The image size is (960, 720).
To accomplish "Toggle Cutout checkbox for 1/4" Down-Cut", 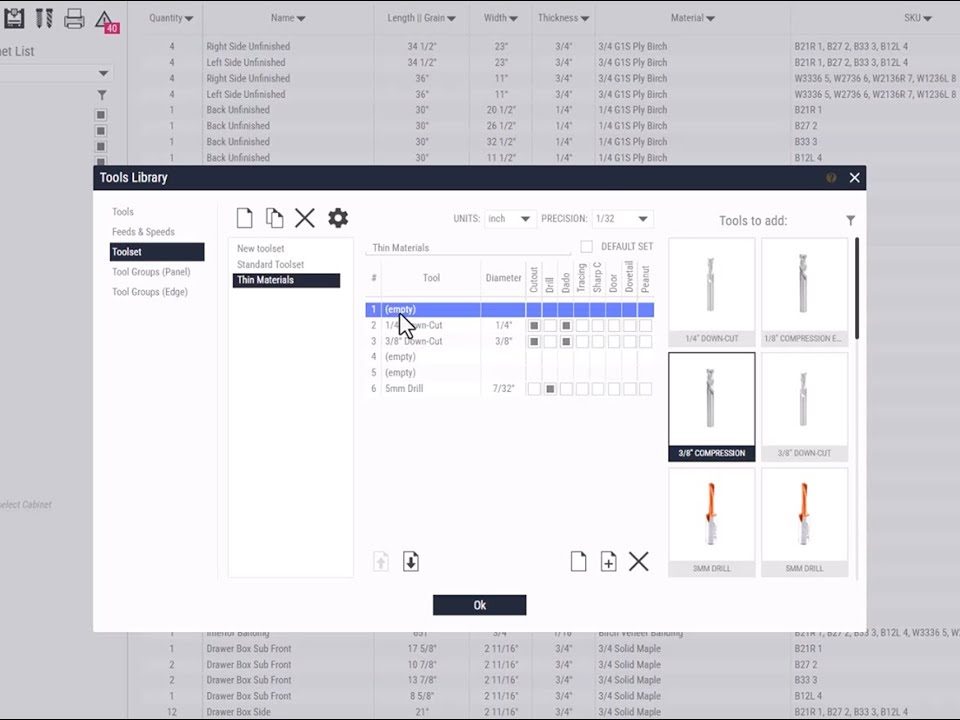I will [534, 326].
